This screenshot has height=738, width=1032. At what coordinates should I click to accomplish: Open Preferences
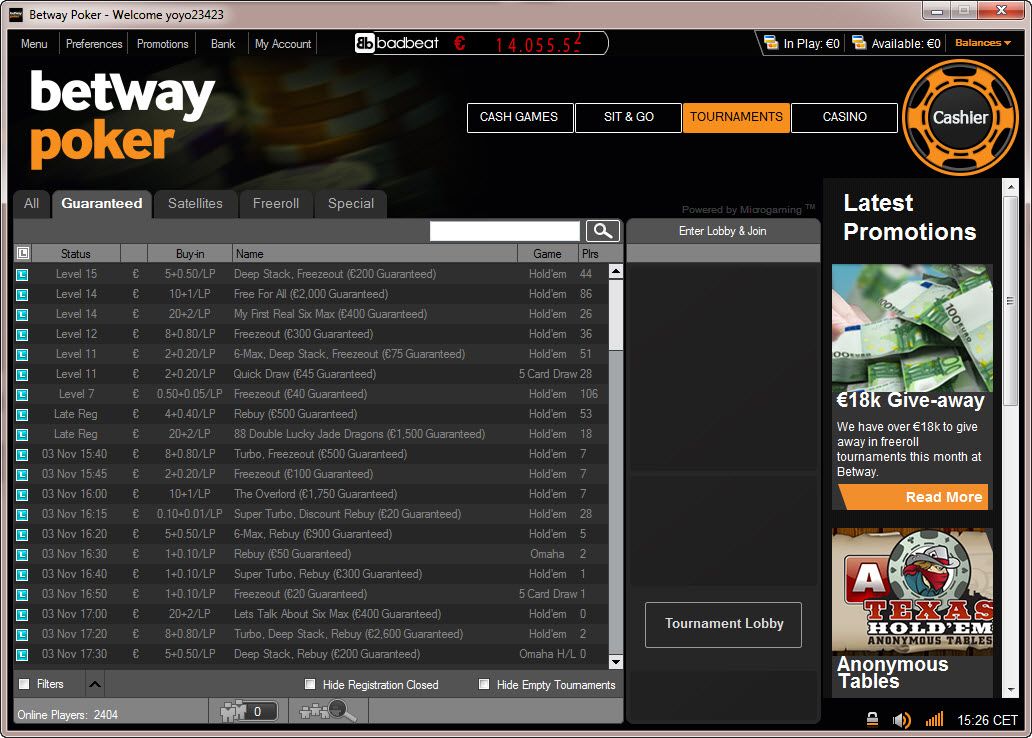click(94, 43)
